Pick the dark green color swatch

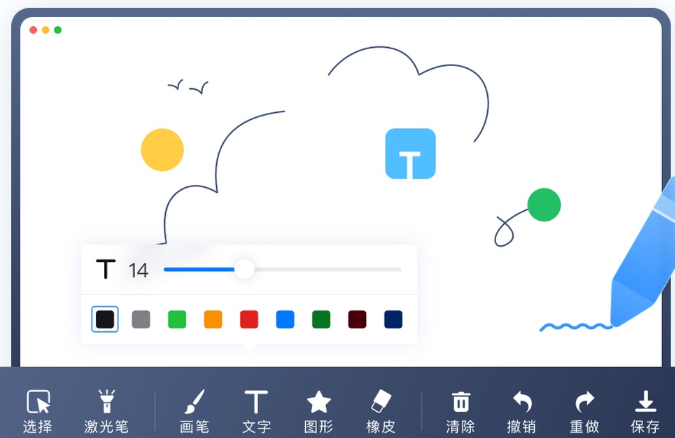(x=321, y=319)
